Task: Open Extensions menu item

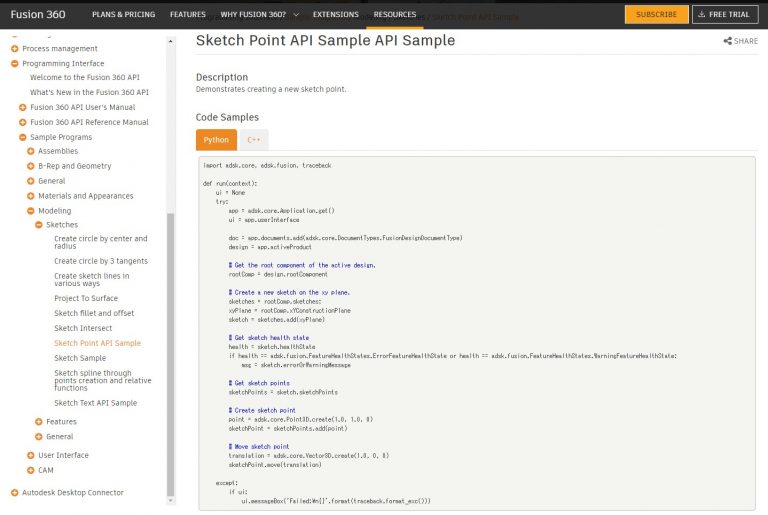Action: [x=336, y=15]
